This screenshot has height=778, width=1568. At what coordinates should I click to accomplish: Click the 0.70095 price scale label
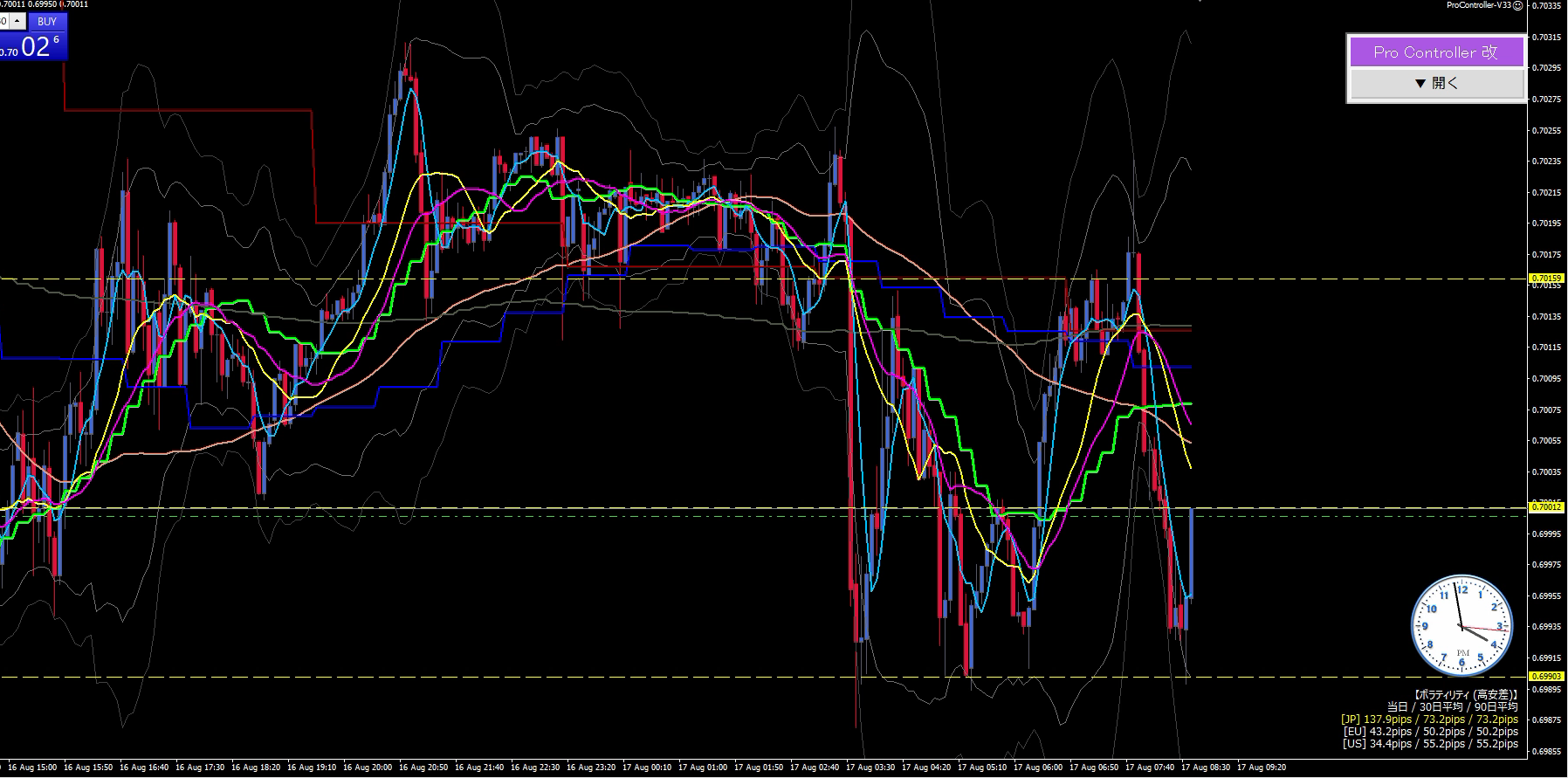point(1547,379)
